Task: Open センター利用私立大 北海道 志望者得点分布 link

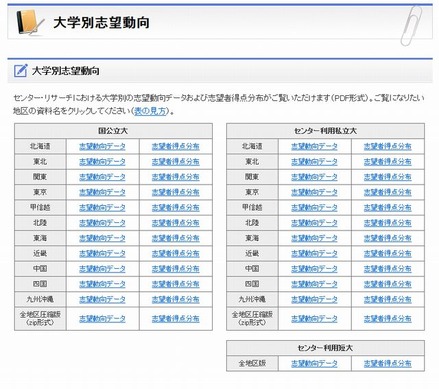Action: (x=387, y=146)
